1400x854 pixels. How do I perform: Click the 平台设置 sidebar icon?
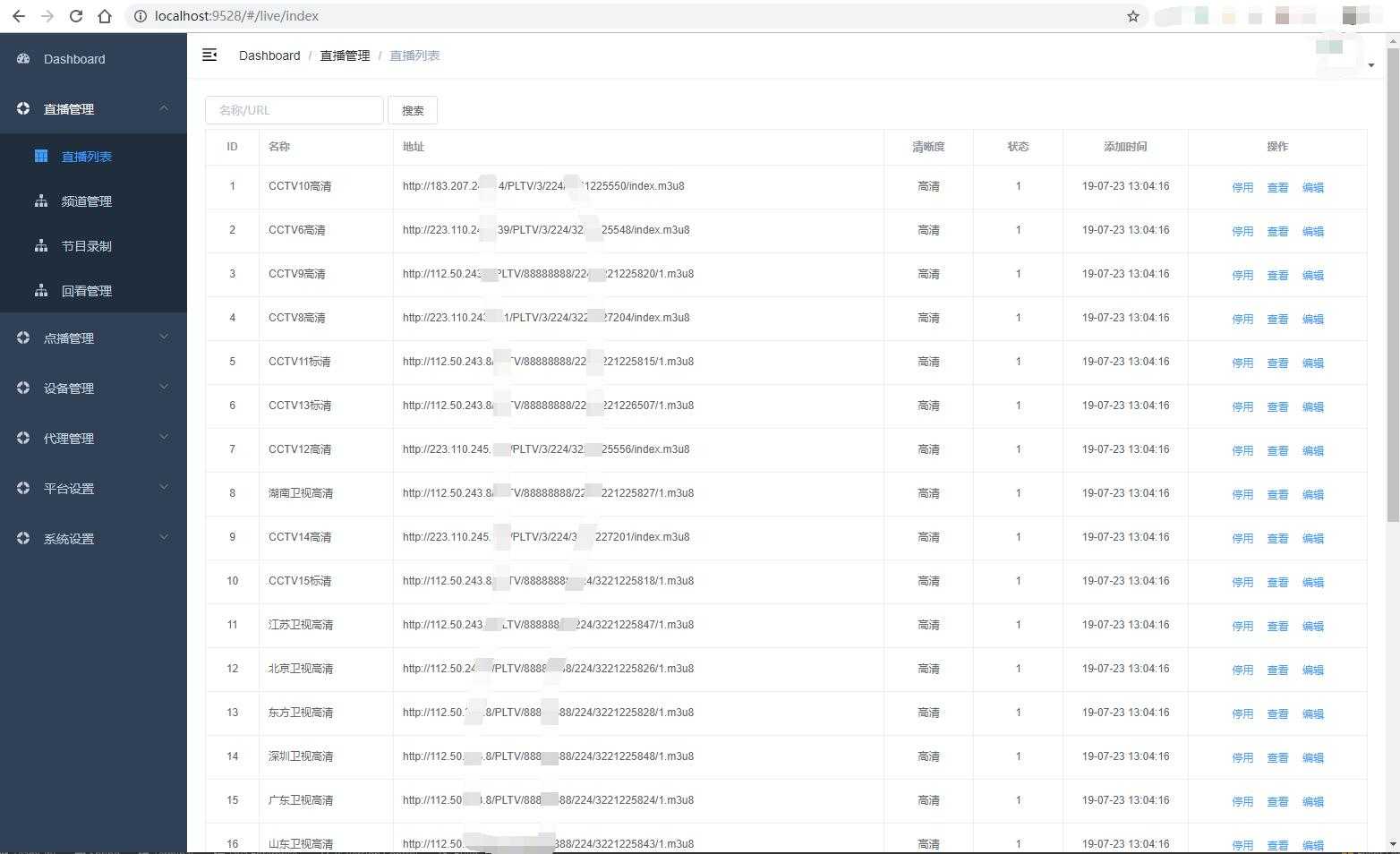coord(23,488)
